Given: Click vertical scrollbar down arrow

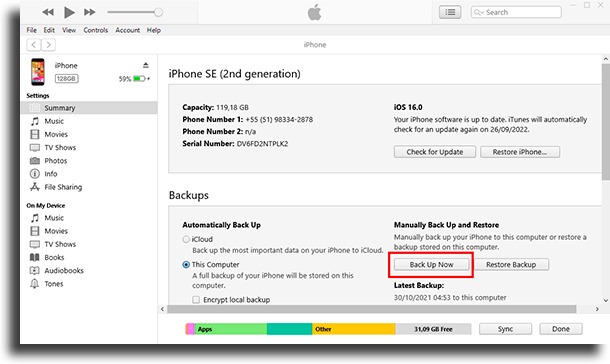Looking at the screenshot, I should (x=606, y=301).
